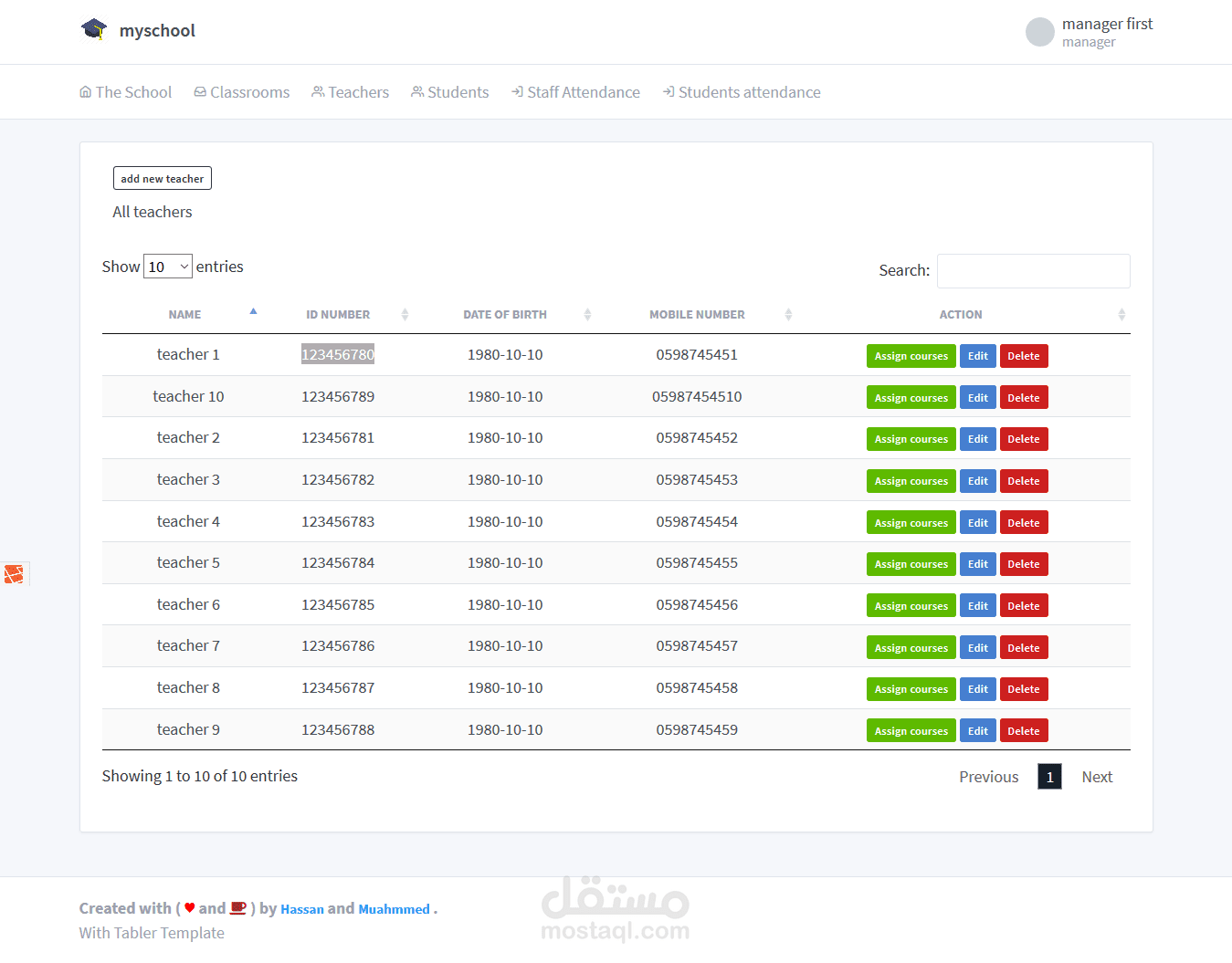Open the Muahmmed footer link
The width and height of the screenshot is (1232, 963).
[394, 909]
